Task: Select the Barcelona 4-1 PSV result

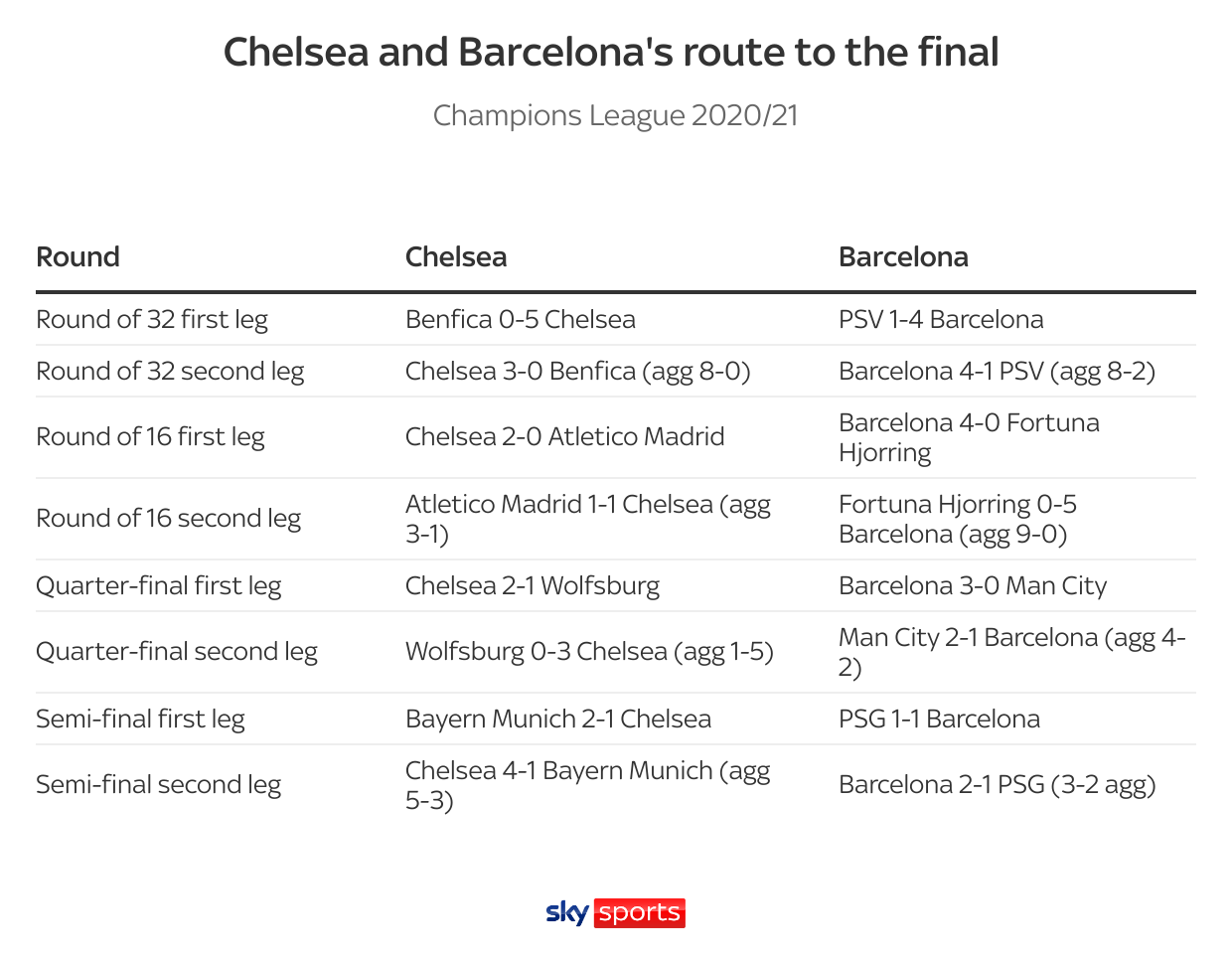Action: (997, 371)
